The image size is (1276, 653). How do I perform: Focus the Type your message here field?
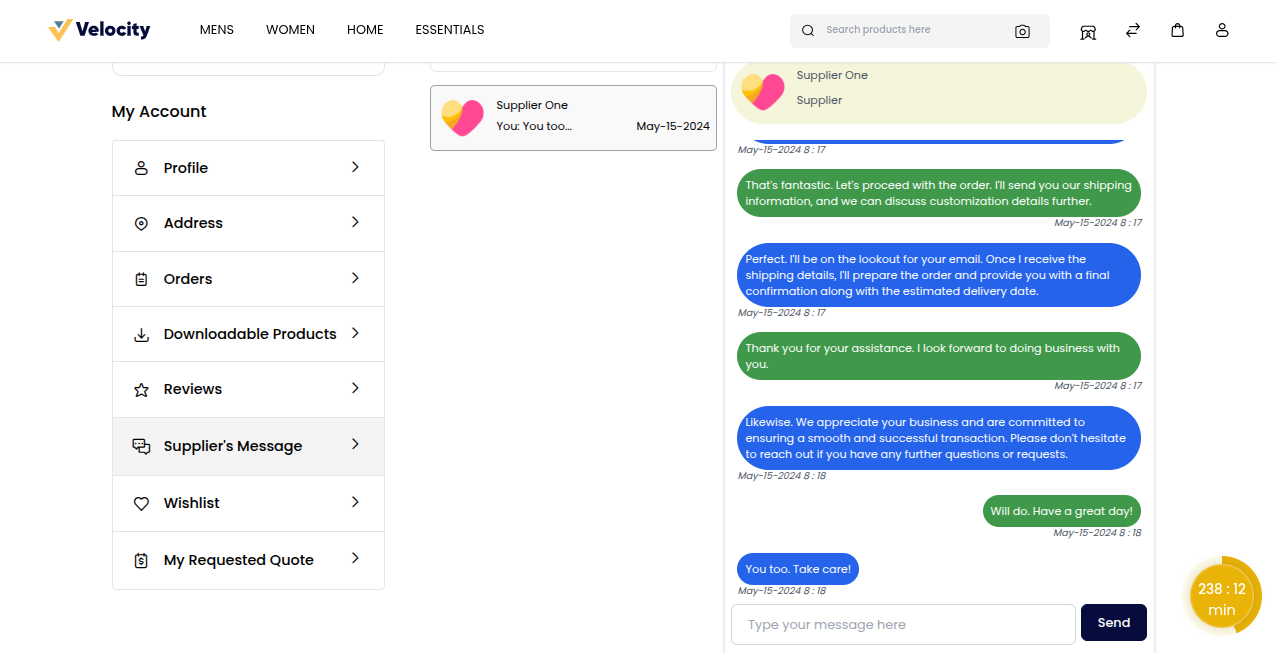click(903, 625)
